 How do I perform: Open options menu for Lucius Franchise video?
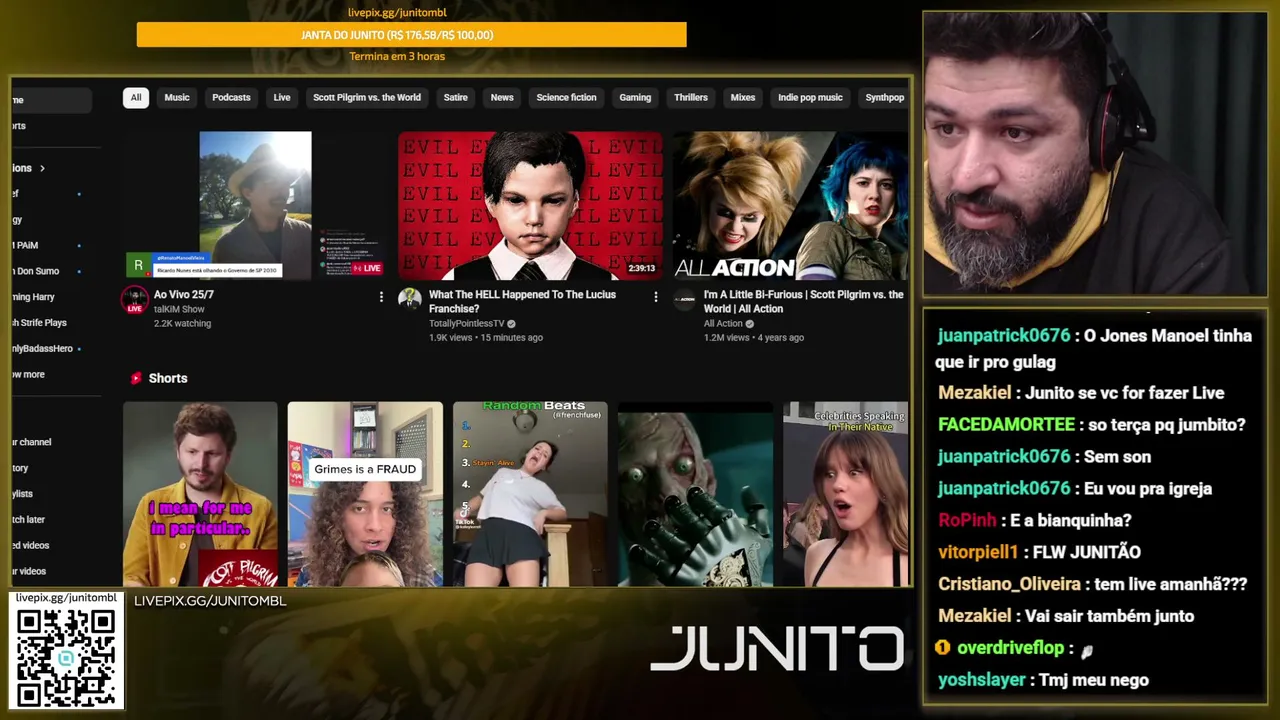[x=656, y=297]
